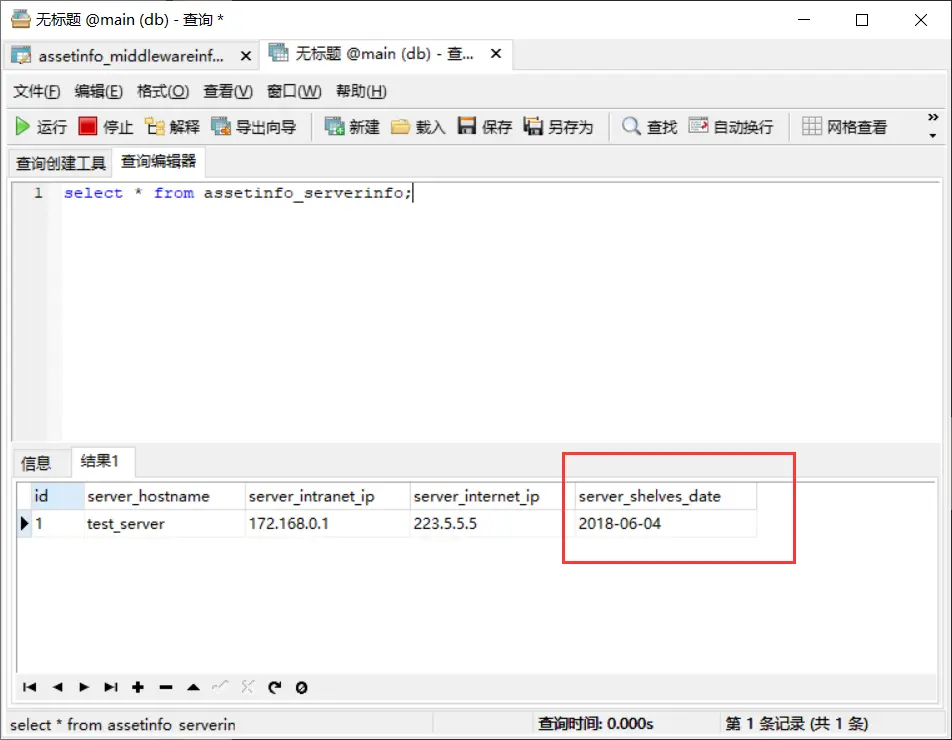Screen dimensions: 952x740
Task: Switch to grid view (网格查看)
Action: pyautogui.click(x=845, y=127)
